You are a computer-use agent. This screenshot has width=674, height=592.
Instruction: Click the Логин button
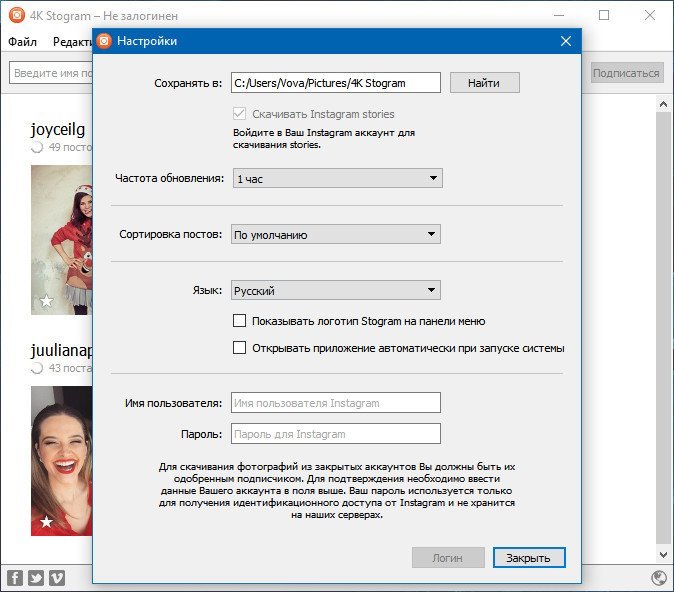(448, 558)
